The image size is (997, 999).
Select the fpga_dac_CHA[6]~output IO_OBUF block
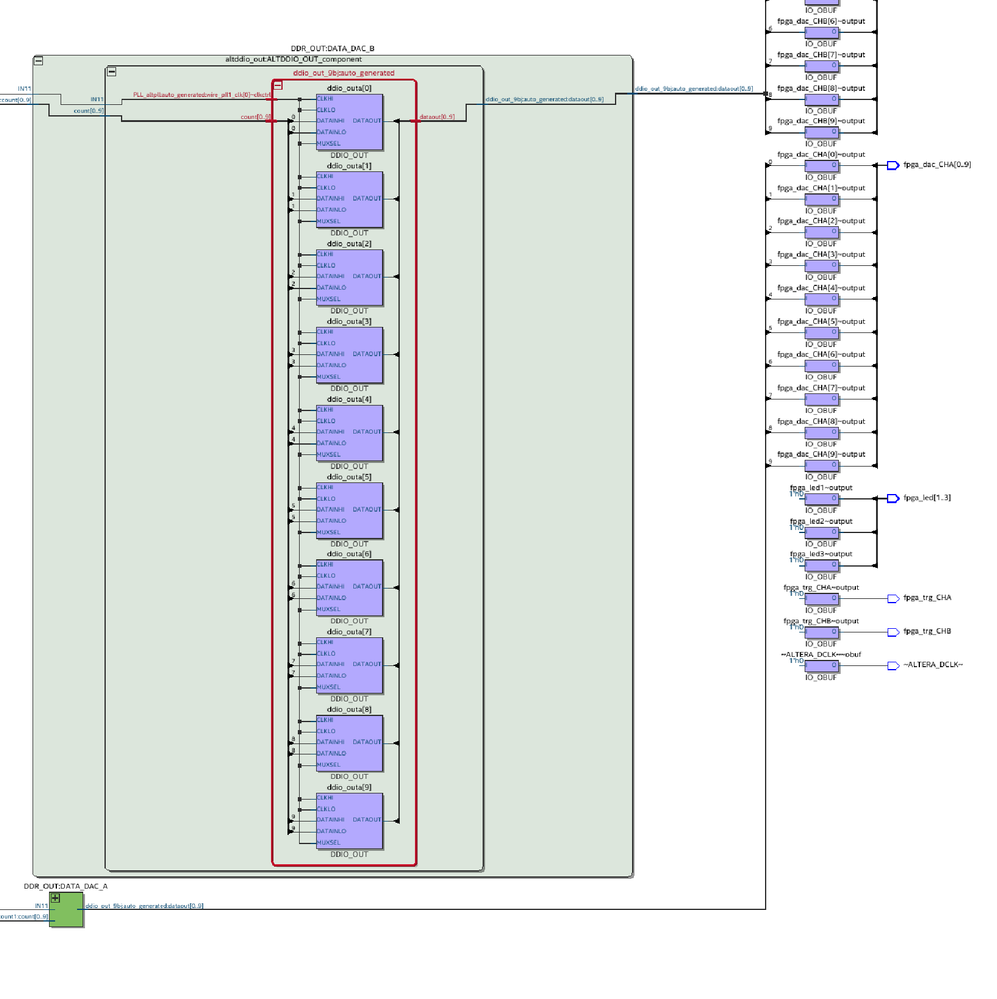click(822, 366)
